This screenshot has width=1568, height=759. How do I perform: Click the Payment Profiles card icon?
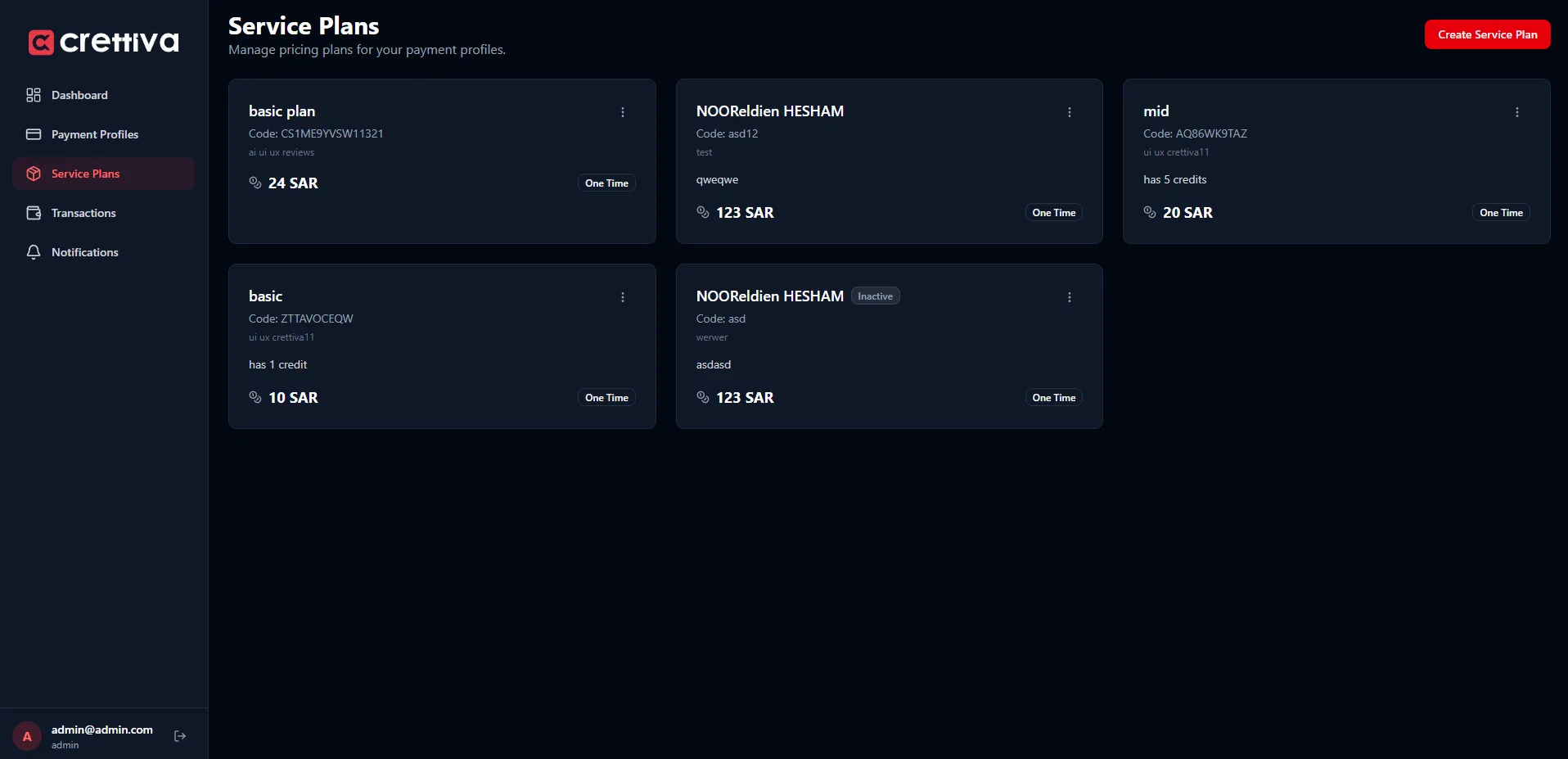click(x=34, y=134)
